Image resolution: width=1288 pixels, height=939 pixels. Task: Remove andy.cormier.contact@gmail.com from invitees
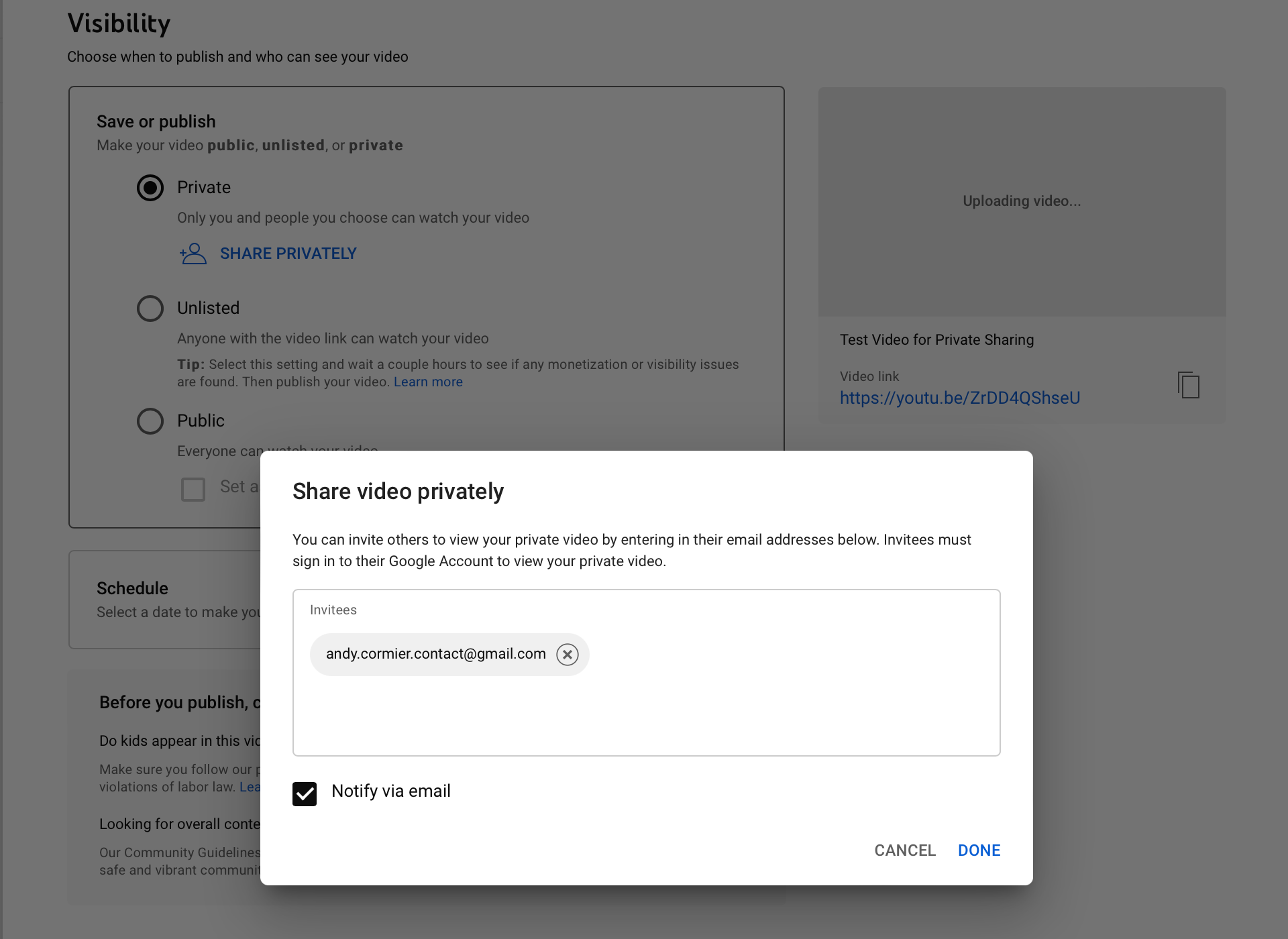point(568,654)
